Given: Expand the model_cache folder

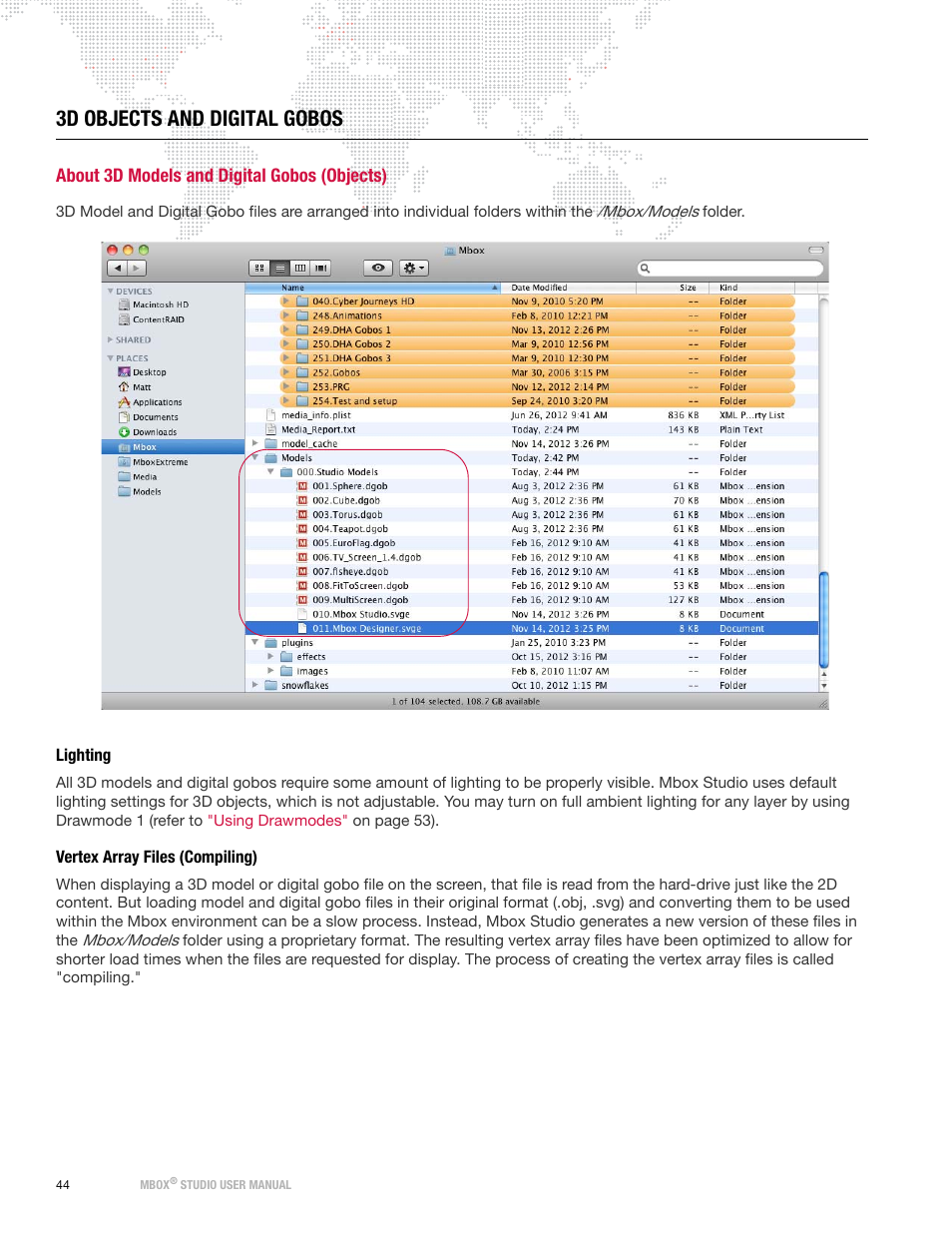Looking at the screenshot, I should click(x=255, y=443).
